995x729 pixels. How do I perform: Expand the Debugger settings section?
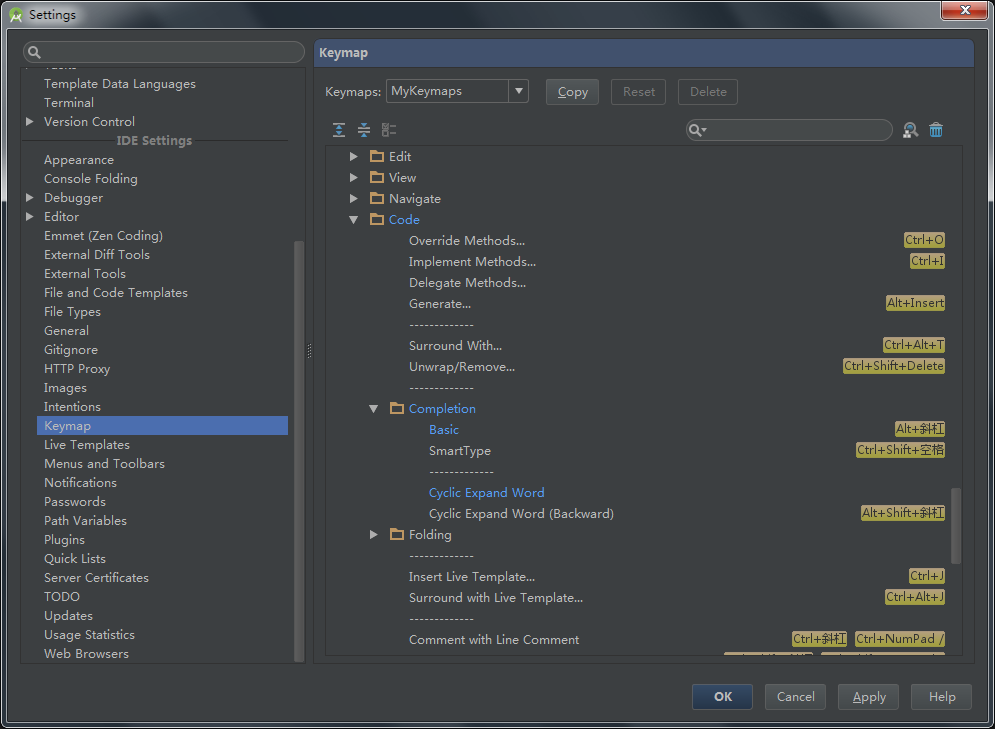point(30,198)
